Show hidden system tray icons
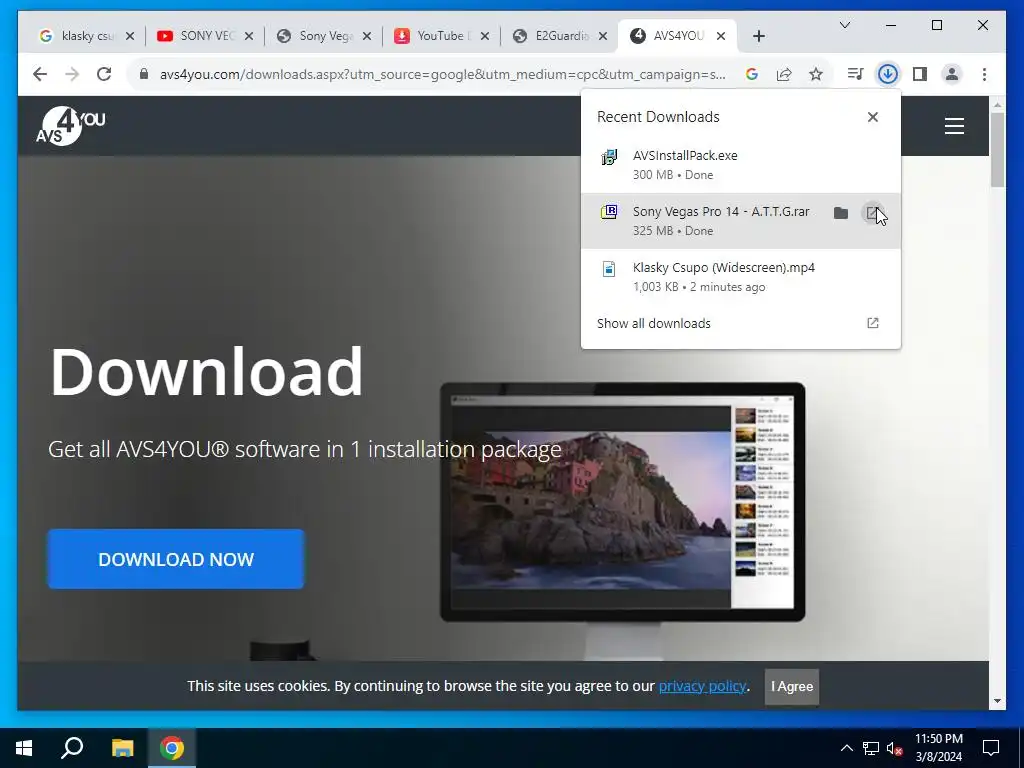This screenshot has width=1024, height=768. (846, 748)
